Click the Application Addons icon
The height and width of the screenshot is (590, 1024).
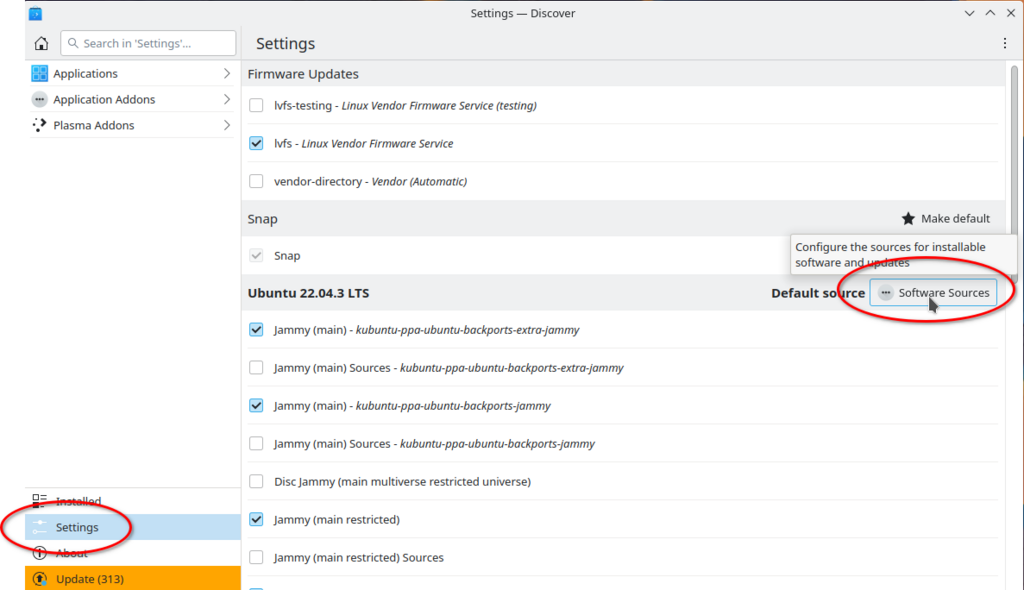coord(40,99)
